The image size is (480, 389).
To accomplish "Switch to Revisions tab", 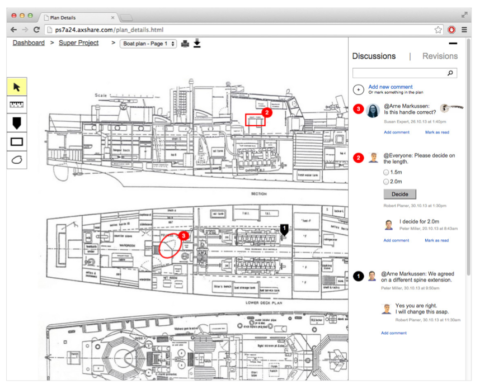I will click(440, 56).
